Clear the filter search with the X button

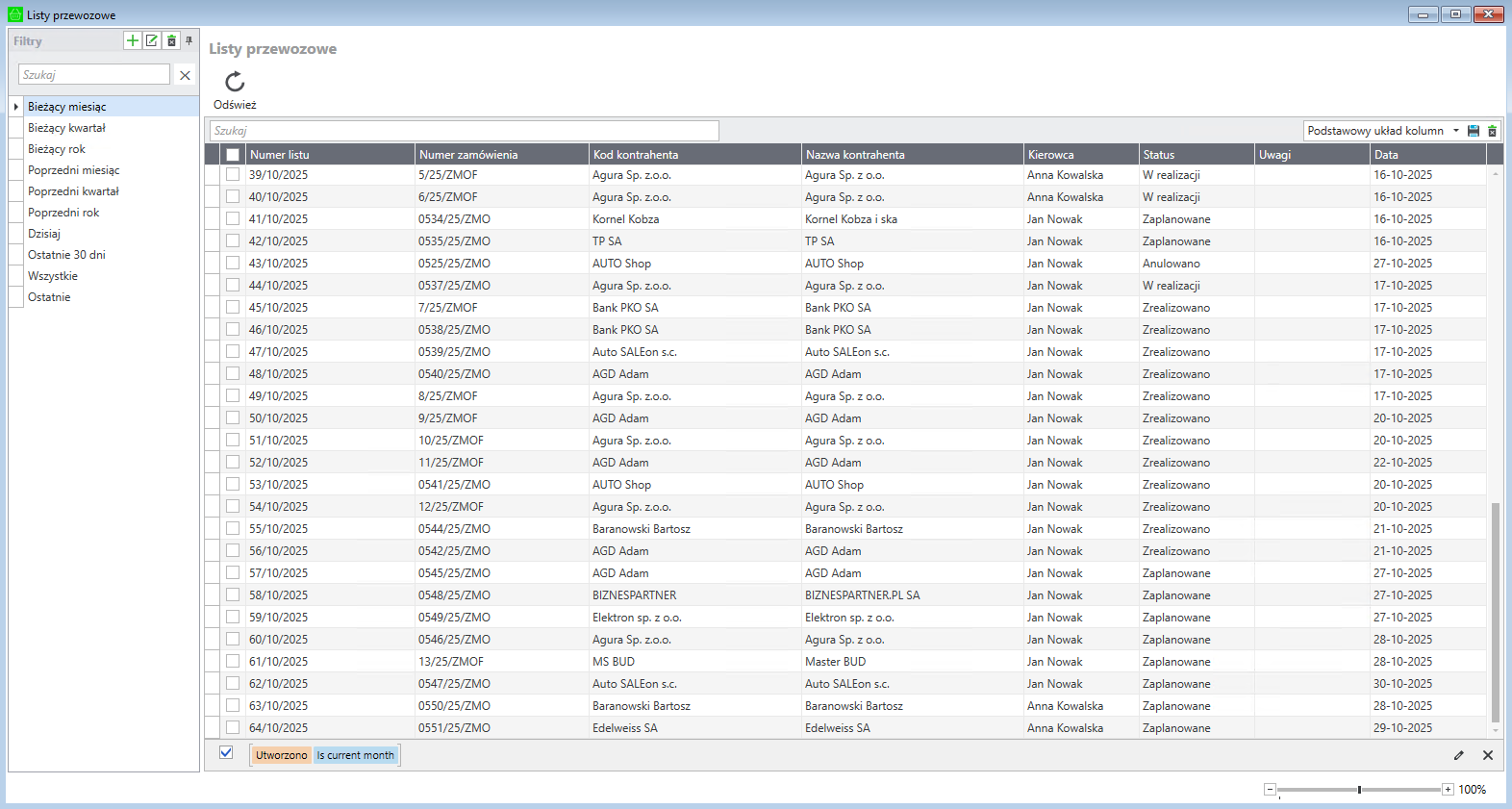pos(185,75)
